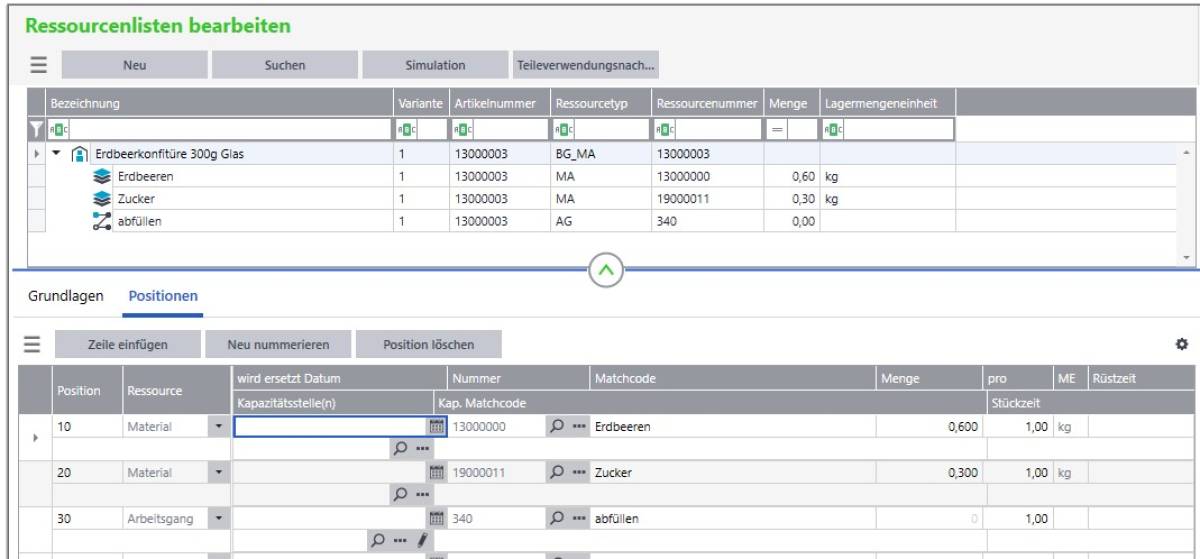Open the equals filter operator for Menge column

775,129
